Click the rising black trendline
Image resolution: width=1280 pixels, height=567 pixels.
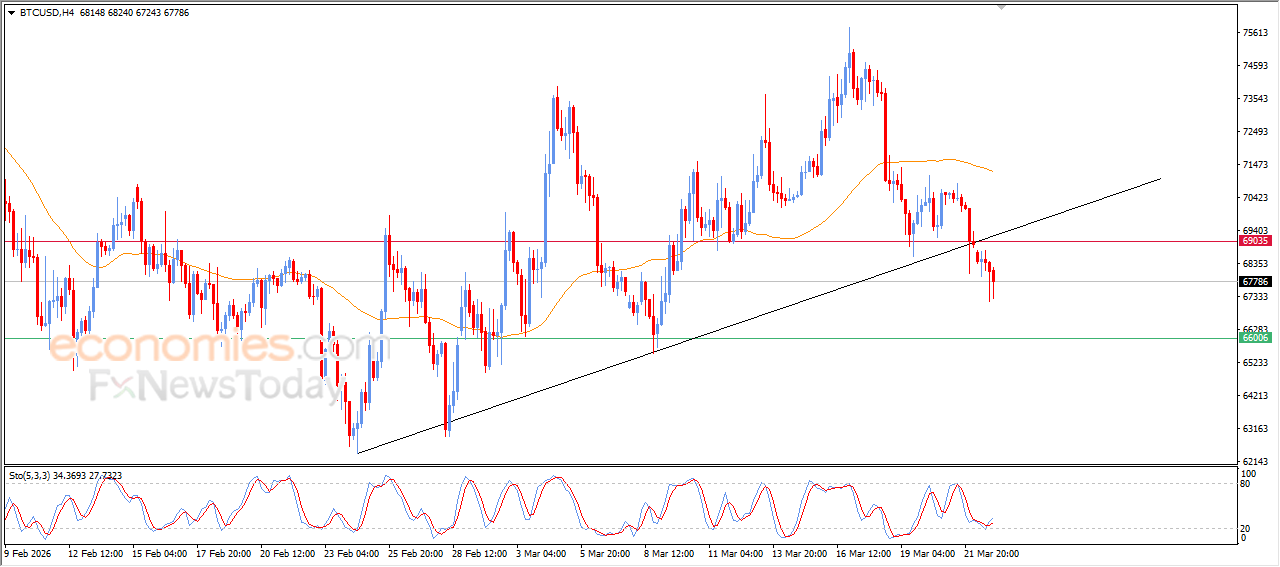760,314
